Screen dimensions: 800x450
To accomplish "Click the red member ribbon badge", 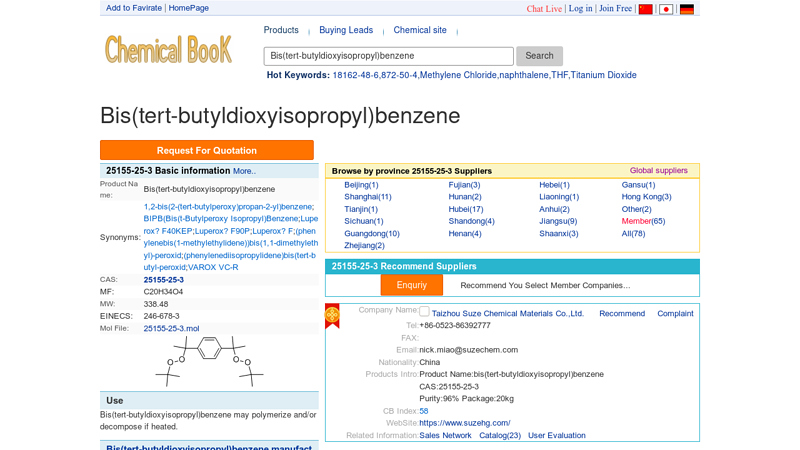I will 332,316.
